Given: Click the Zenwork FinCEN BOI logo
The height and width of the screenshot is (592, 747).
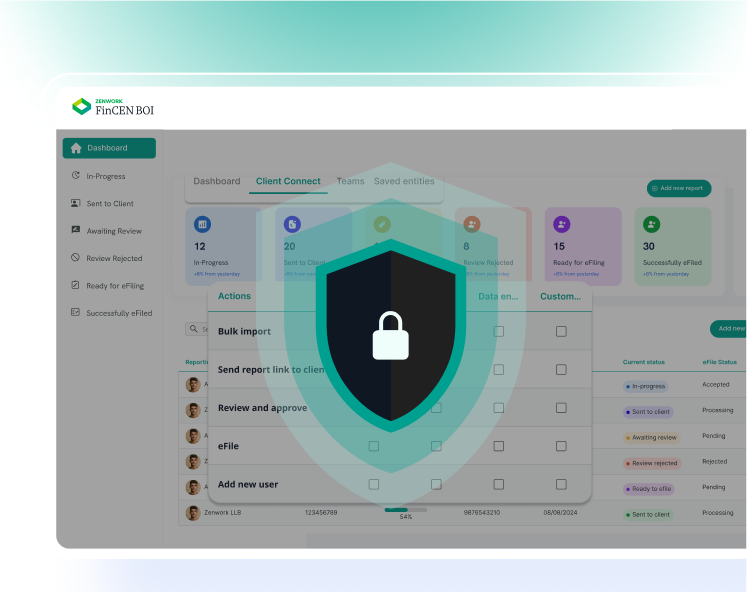Looking at the screenshot, I should coord(113,107).
